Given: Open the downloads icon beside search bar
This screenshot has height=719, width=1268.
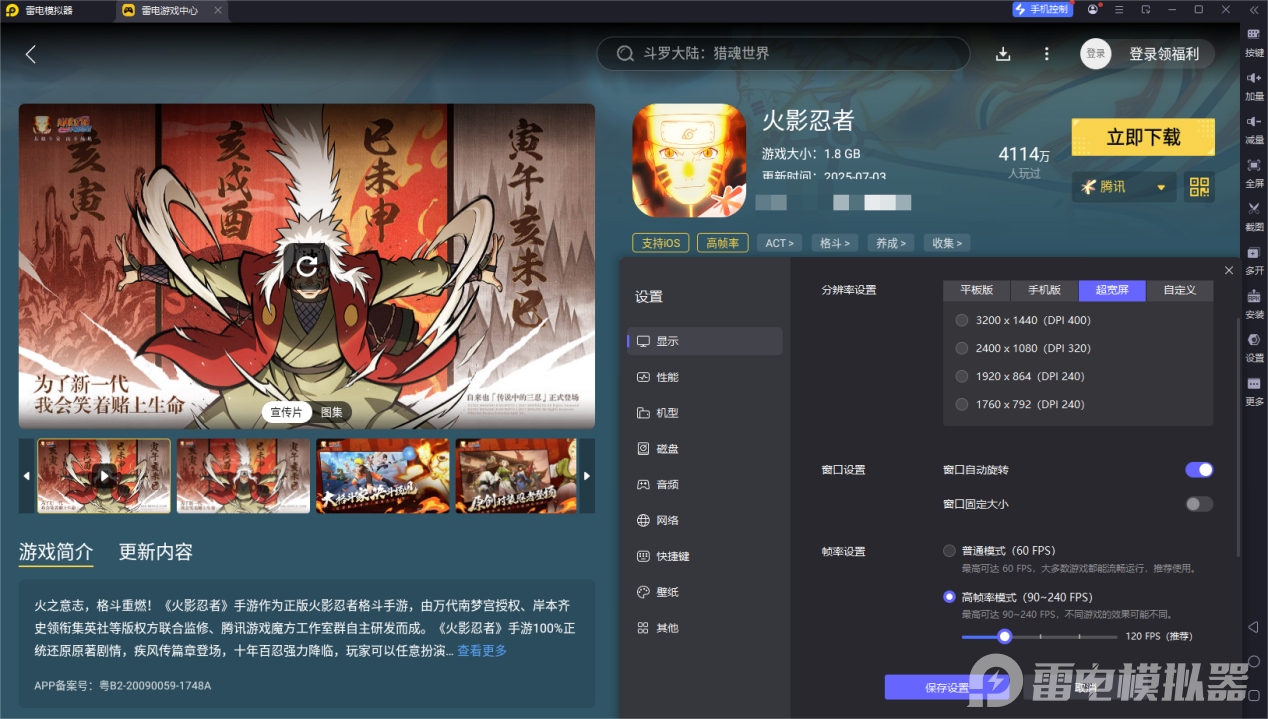Looking at the screenshot, I should tap(1003, 54).
